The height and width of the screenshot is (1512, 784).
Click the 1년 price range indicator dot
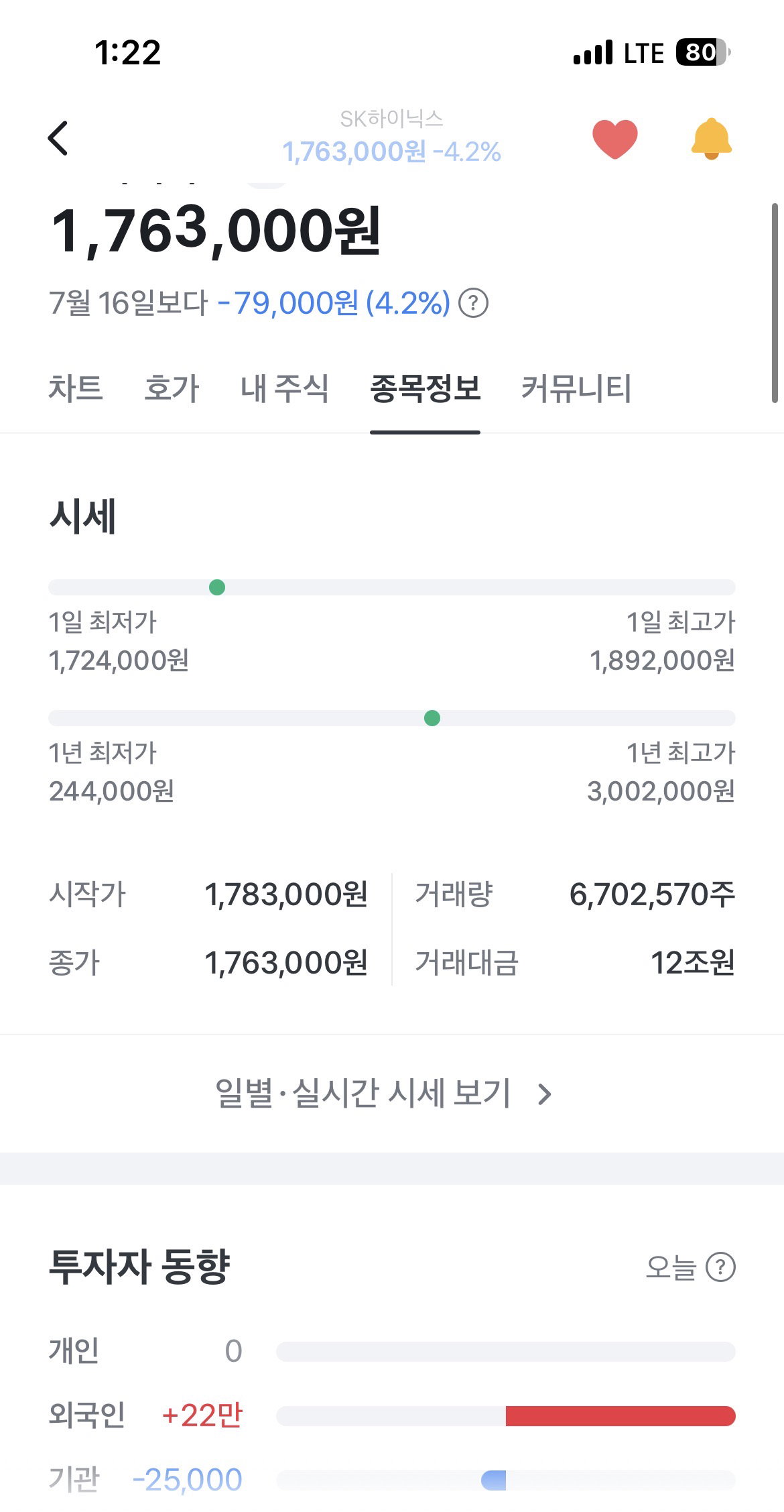(432, 718)
